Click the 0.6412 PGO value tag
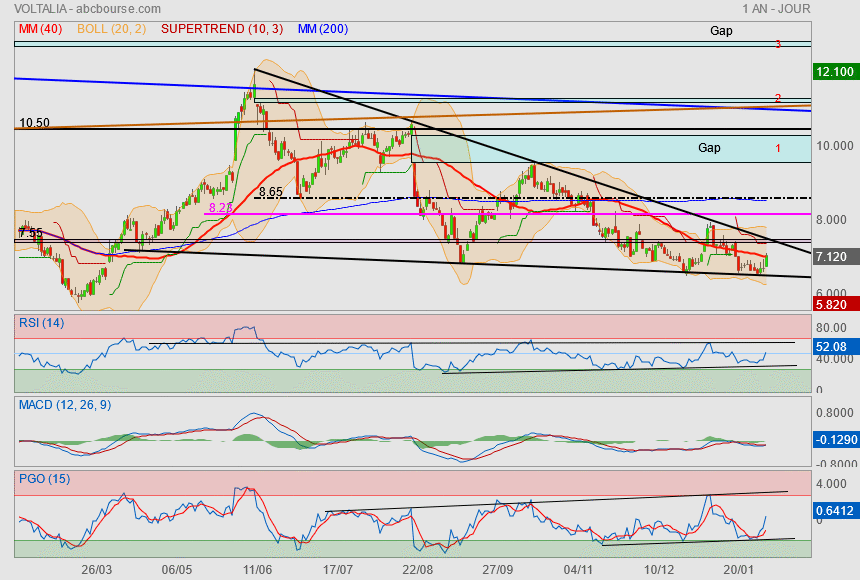The image size is (860, 580). coord(835,511)
